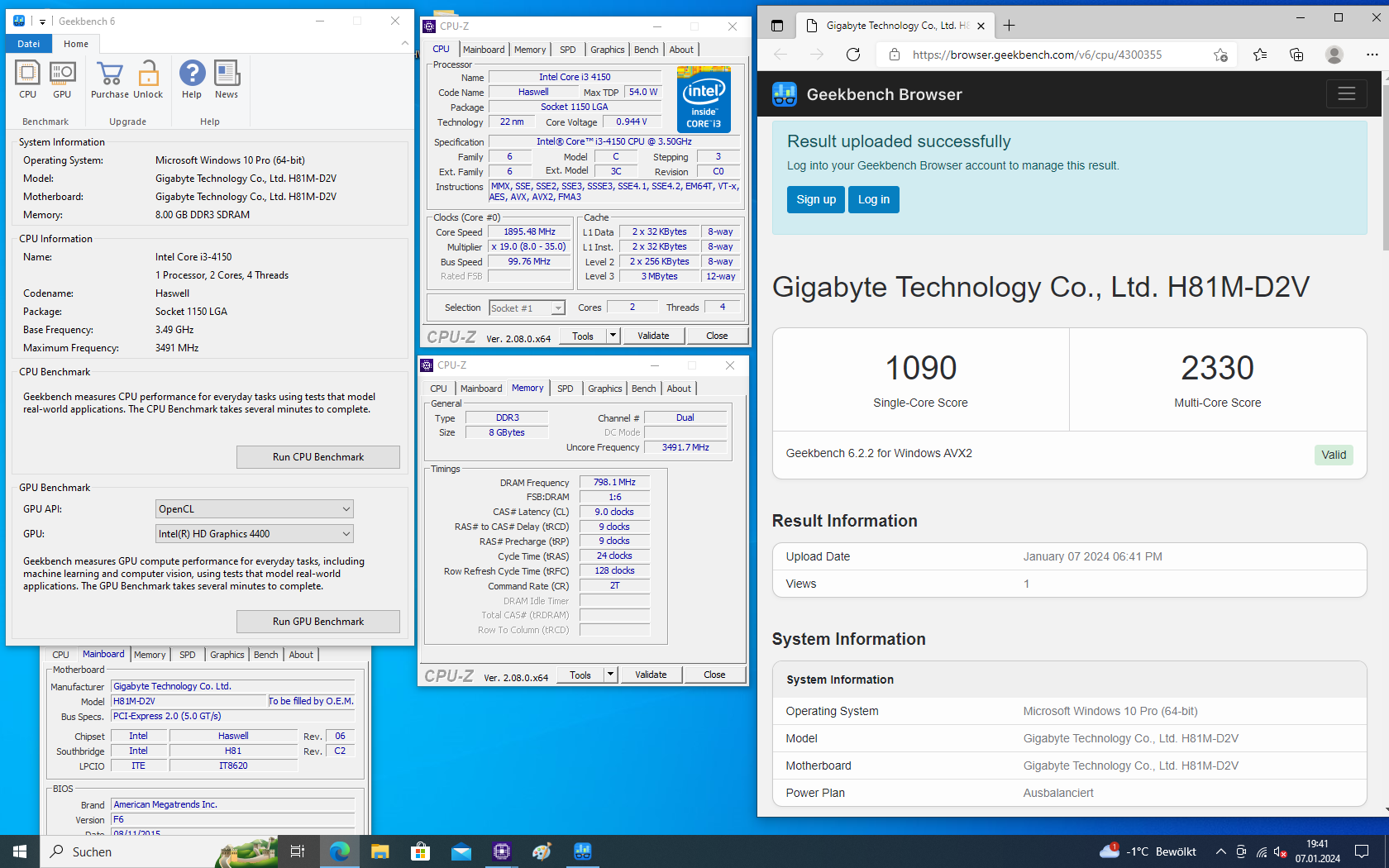Open Graphics tab in background CPU-Z Mainboard window

click(x=227, y=655)
